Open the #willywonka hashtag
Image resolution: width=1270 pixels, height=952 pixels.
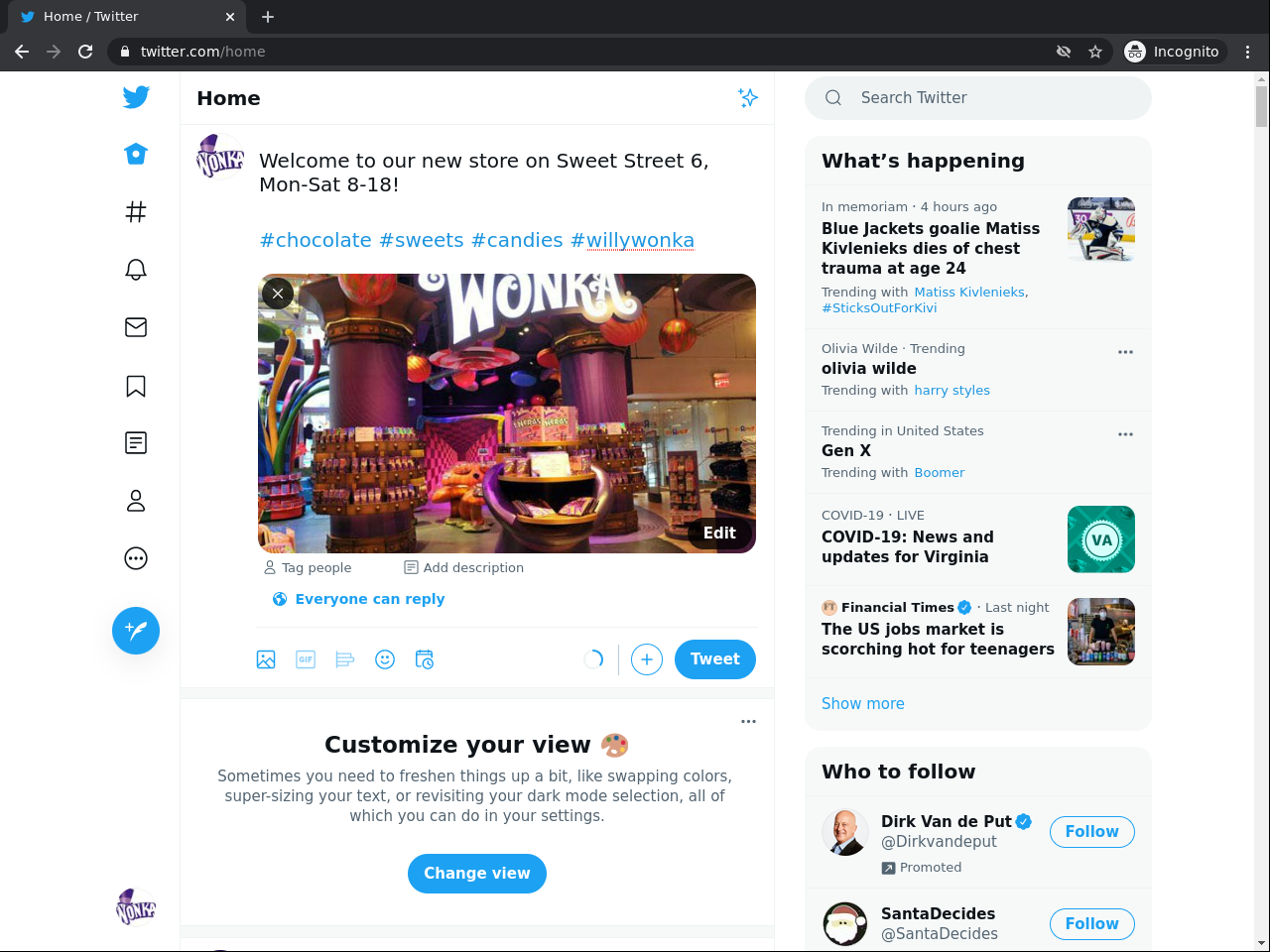tap(632, 240)
